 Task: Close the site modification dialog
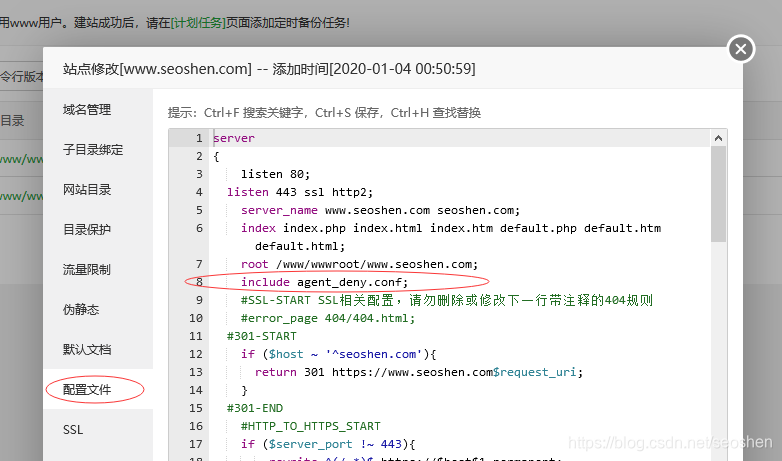point(741,49)
